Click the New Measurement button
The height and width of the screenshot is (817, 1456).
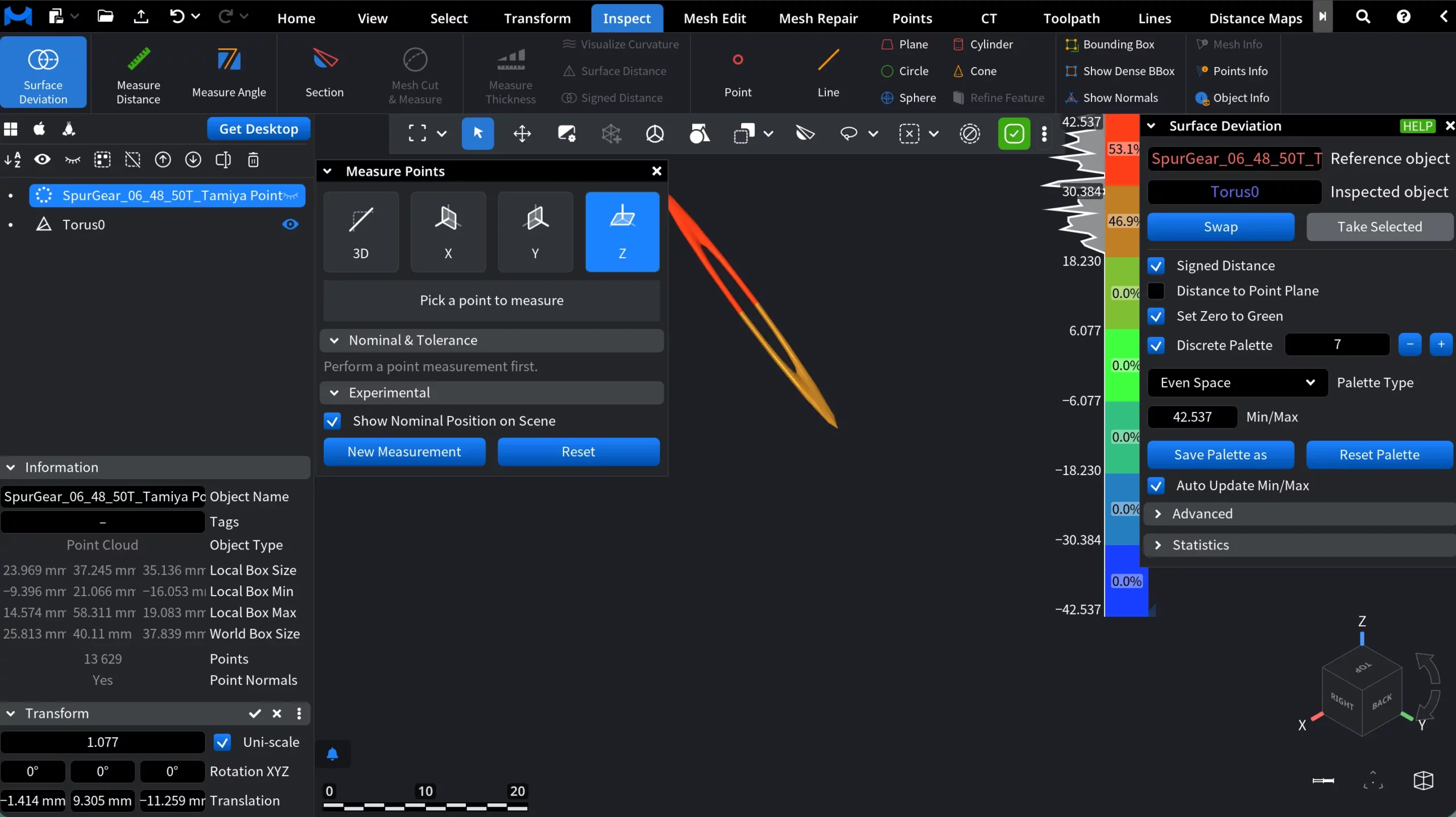404,451
